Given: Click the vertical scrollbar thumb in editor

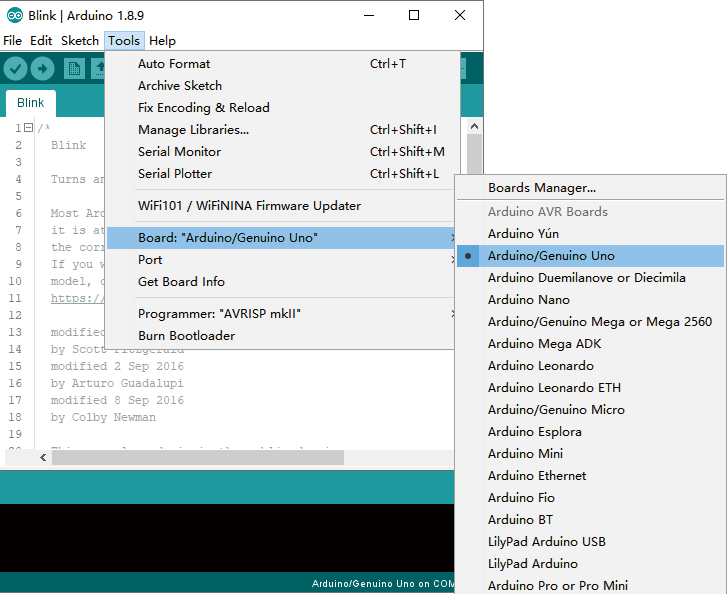Looking at the screenshot, I should (474, 154).
